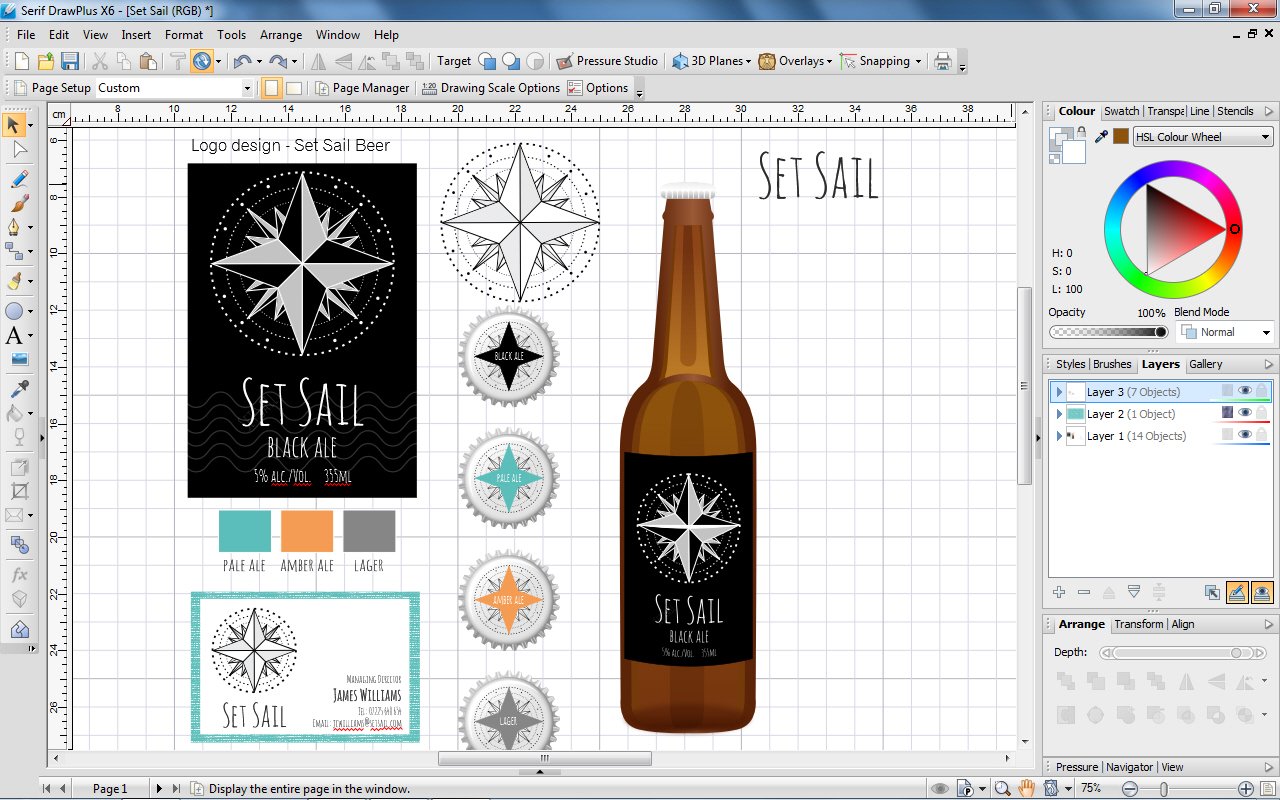1280x800 pixels.
Task: Switch to the Swatch tab
Action: pyautogui.click(x=1121, y=111)
